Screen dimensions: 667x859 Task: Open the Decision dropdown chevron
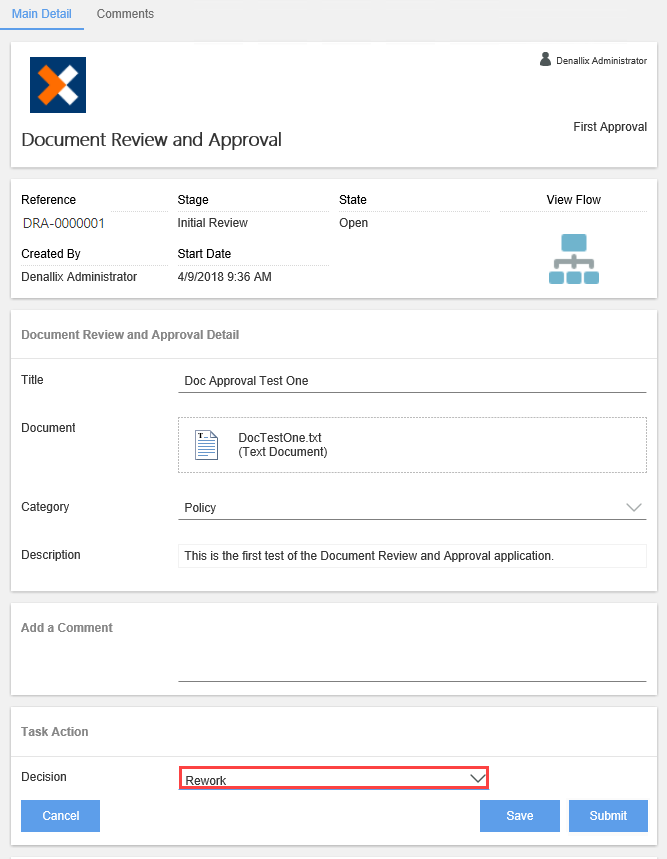tap(477, 778)
